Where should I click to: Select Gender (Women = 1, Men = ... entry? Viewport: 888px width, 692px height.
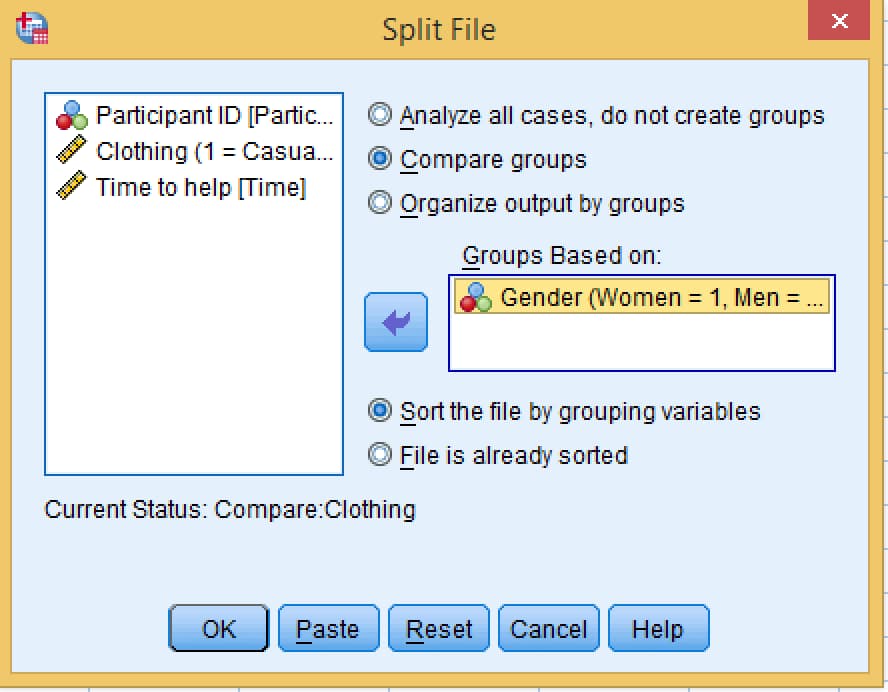coord(642,297)
